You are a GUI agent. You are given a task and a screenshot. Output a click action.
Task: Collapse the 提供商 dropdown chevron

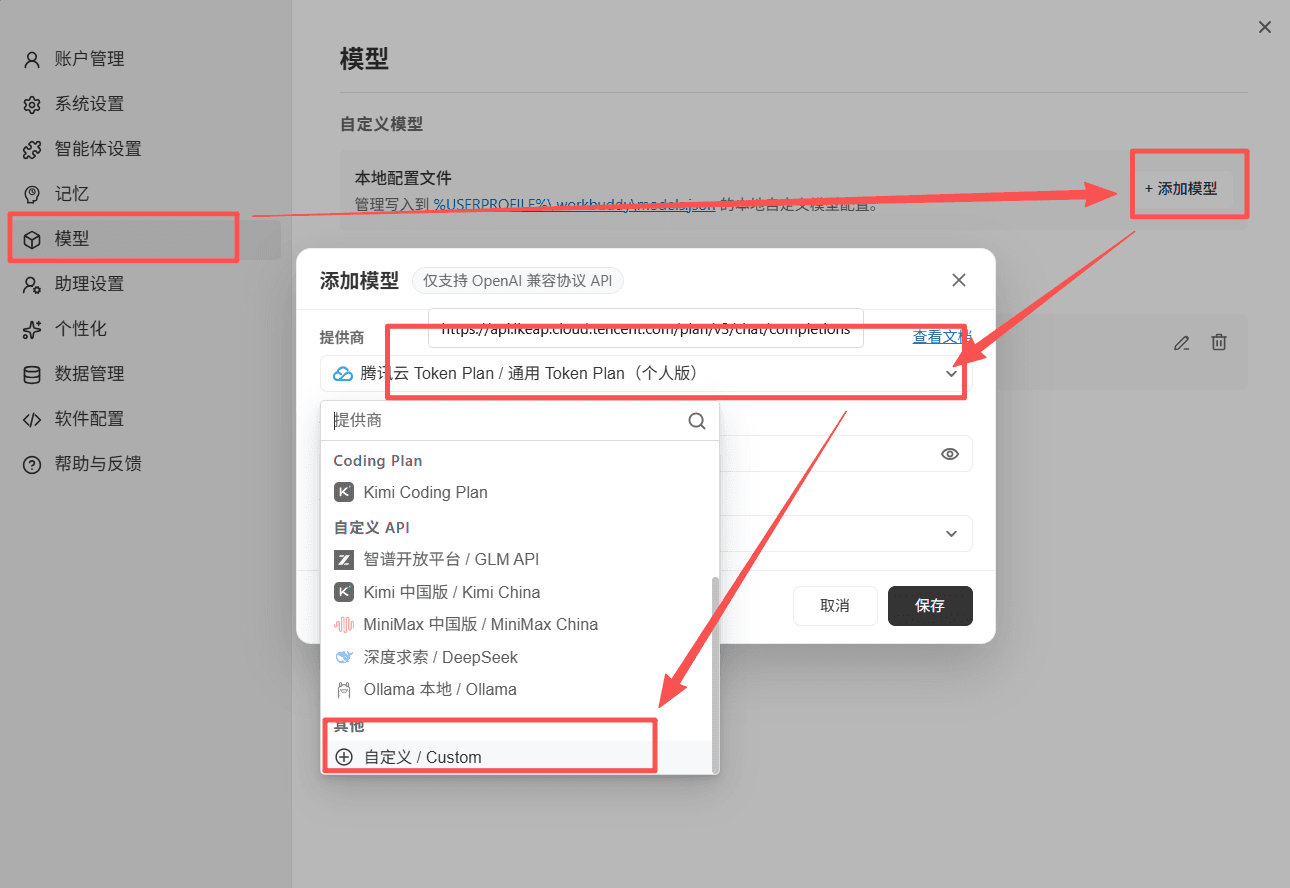coord(951,373)
